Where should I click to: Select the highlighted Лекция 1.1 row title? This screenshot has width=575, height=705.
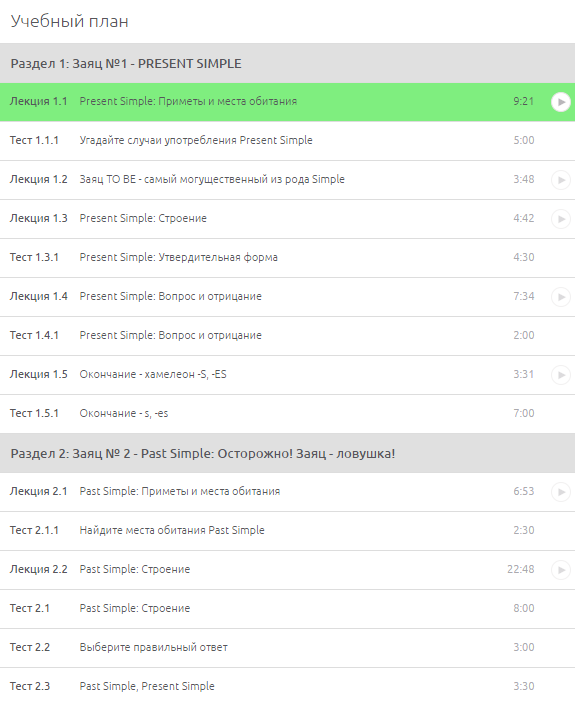(188, 101)
